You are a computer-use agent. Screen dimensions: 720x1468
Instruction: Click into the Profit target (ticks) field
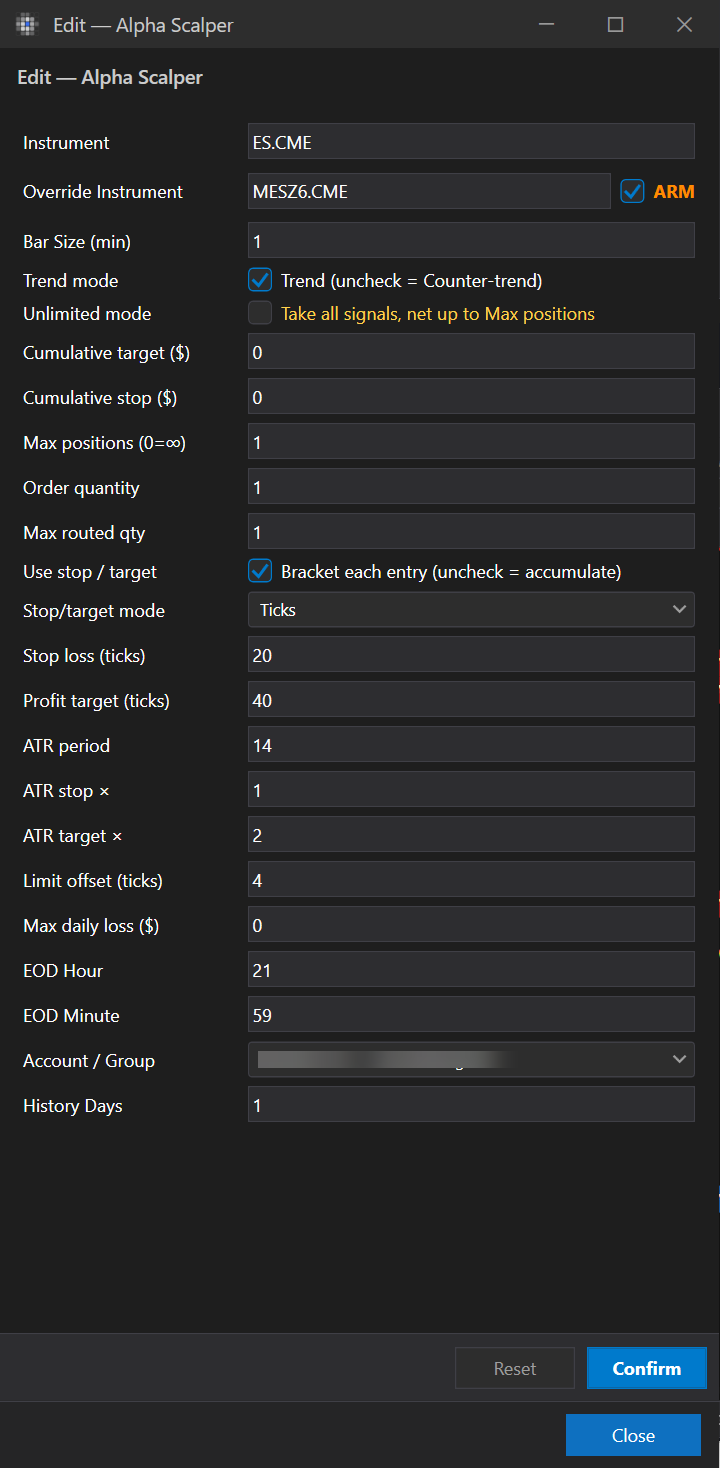click(x=471, y=700)
